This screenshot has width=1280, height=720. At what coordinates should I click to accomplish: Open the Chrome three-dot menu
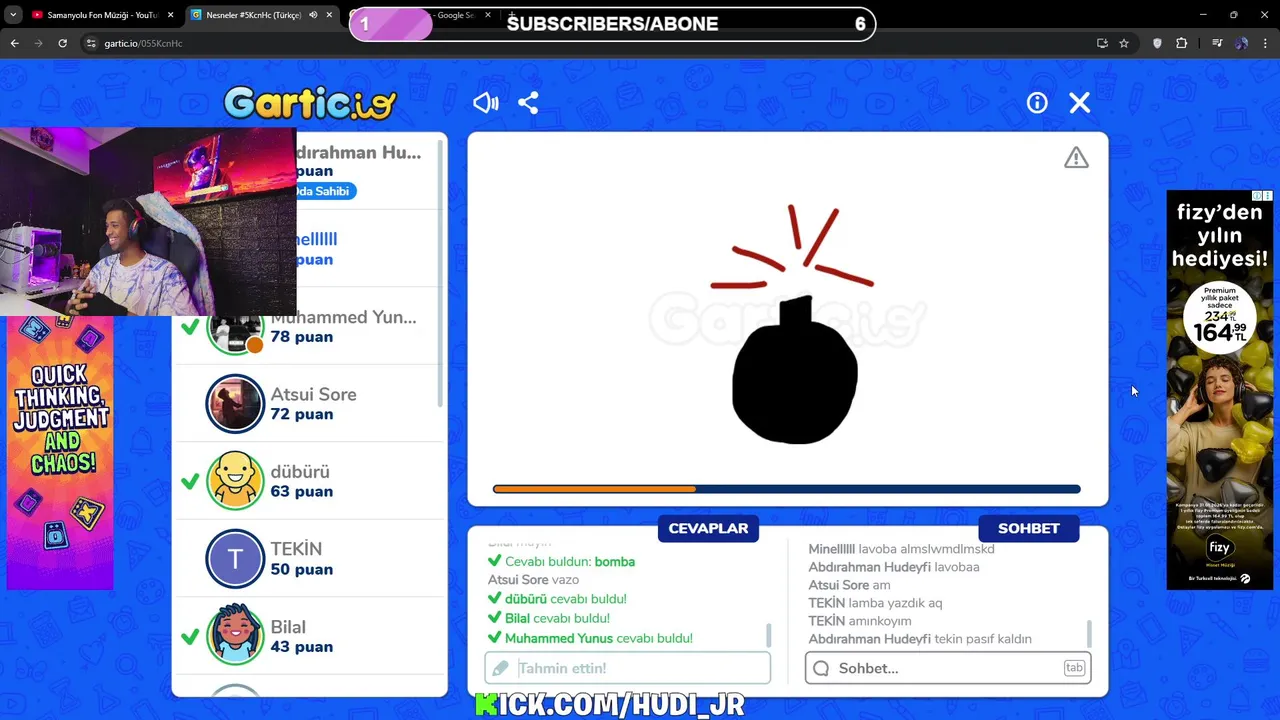pyautogui.click(x=1266, y=43)
